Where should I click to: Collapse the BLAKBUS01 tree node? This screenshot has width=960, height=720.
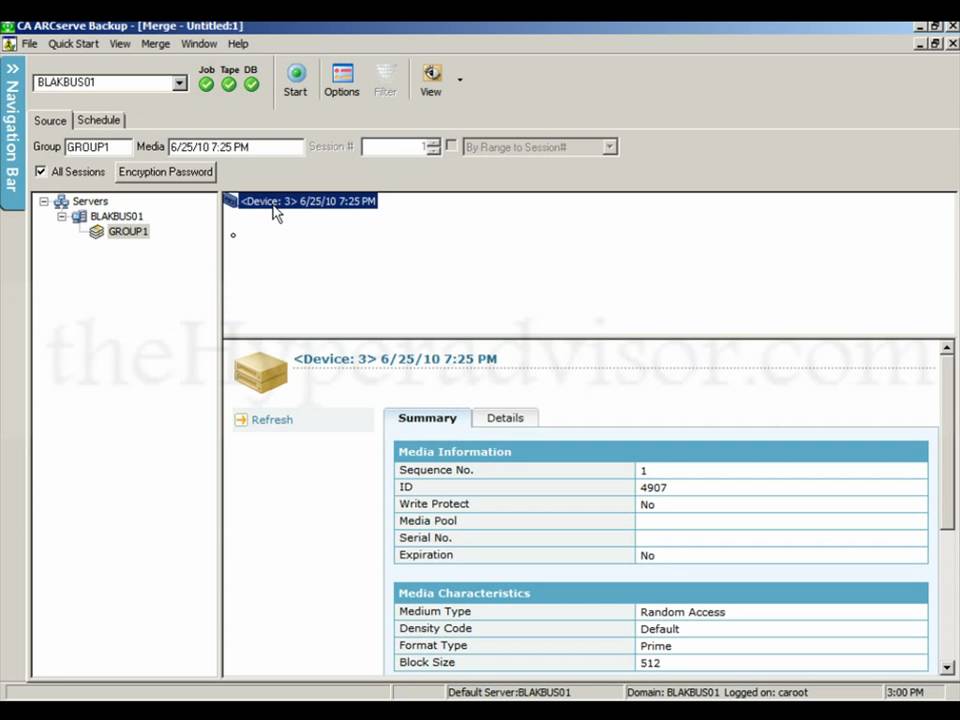(x=62, y=216)
